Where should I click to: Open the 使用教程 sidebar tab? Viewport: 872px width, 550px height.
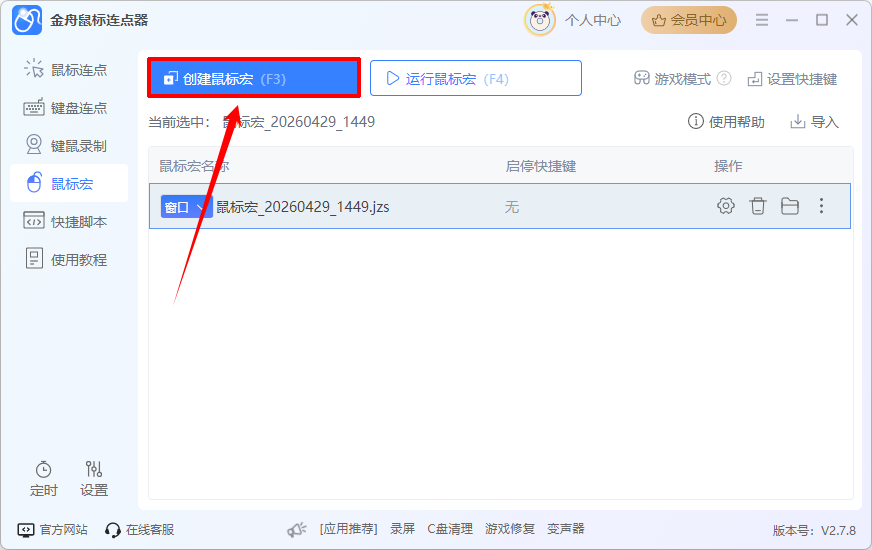tap(69, 259)
